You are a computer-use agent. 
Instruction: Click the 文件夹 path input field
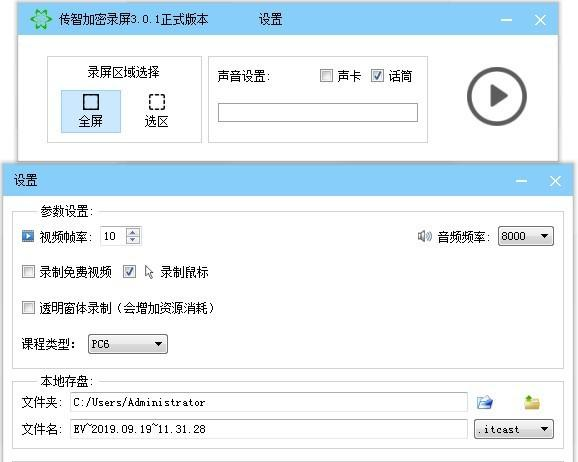(269, 402)
